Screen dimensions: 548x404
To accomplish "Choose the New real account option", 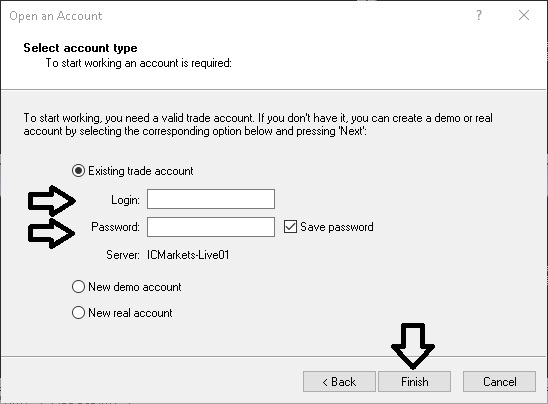I will 78,313.
